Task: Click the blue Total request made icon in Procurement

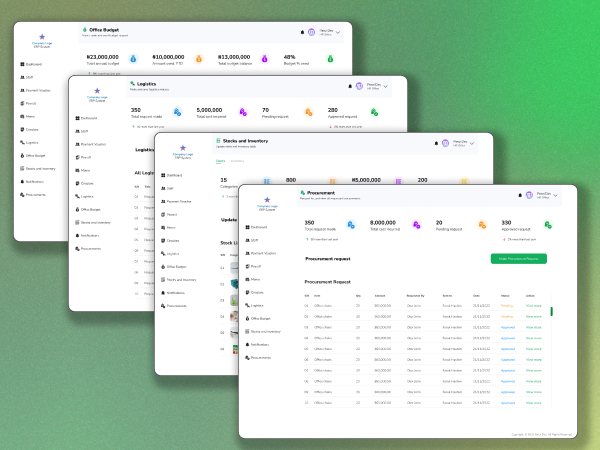Action: 351,225
